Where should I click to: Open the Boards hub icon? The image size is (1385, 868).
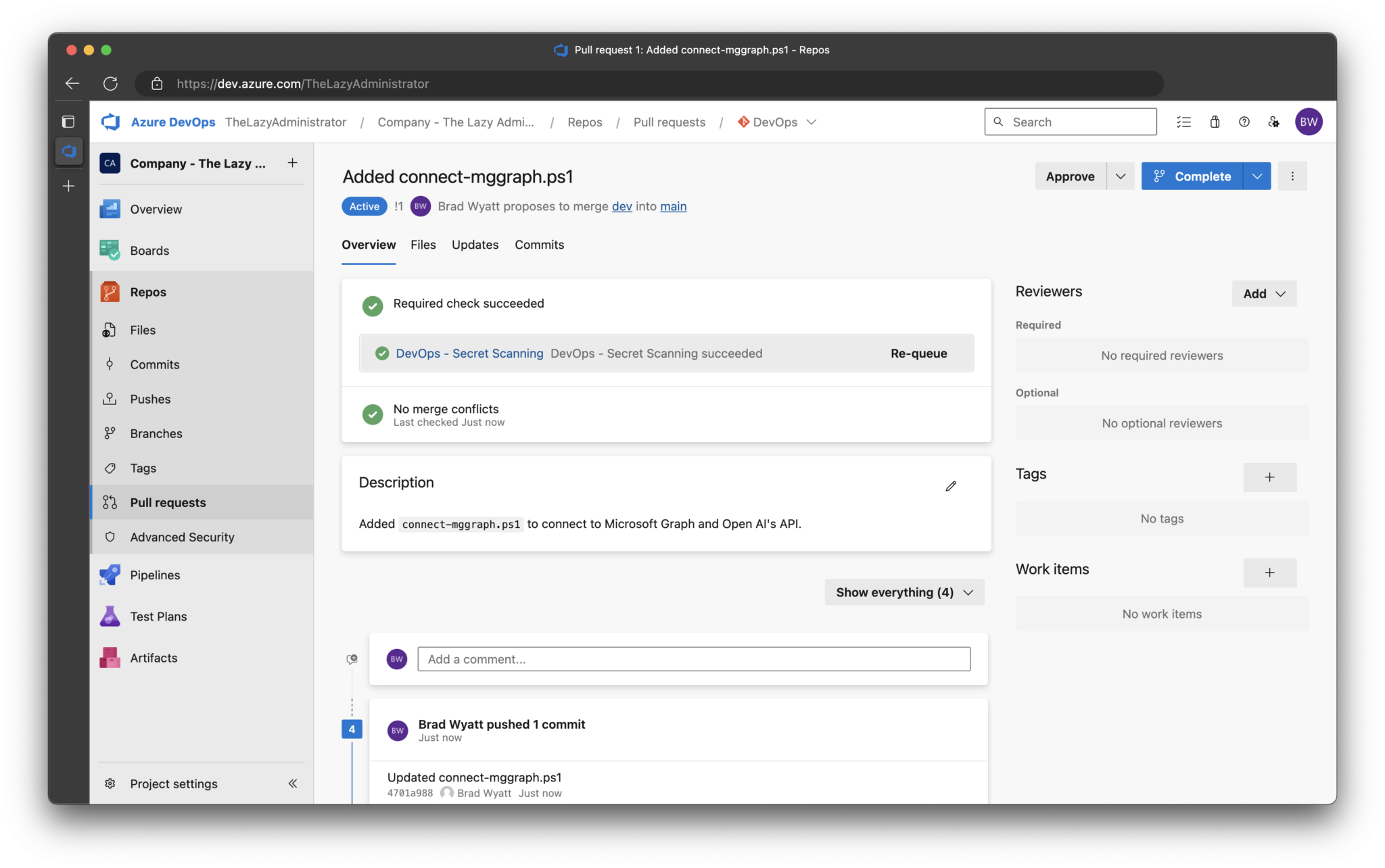(x=110, y=250)
